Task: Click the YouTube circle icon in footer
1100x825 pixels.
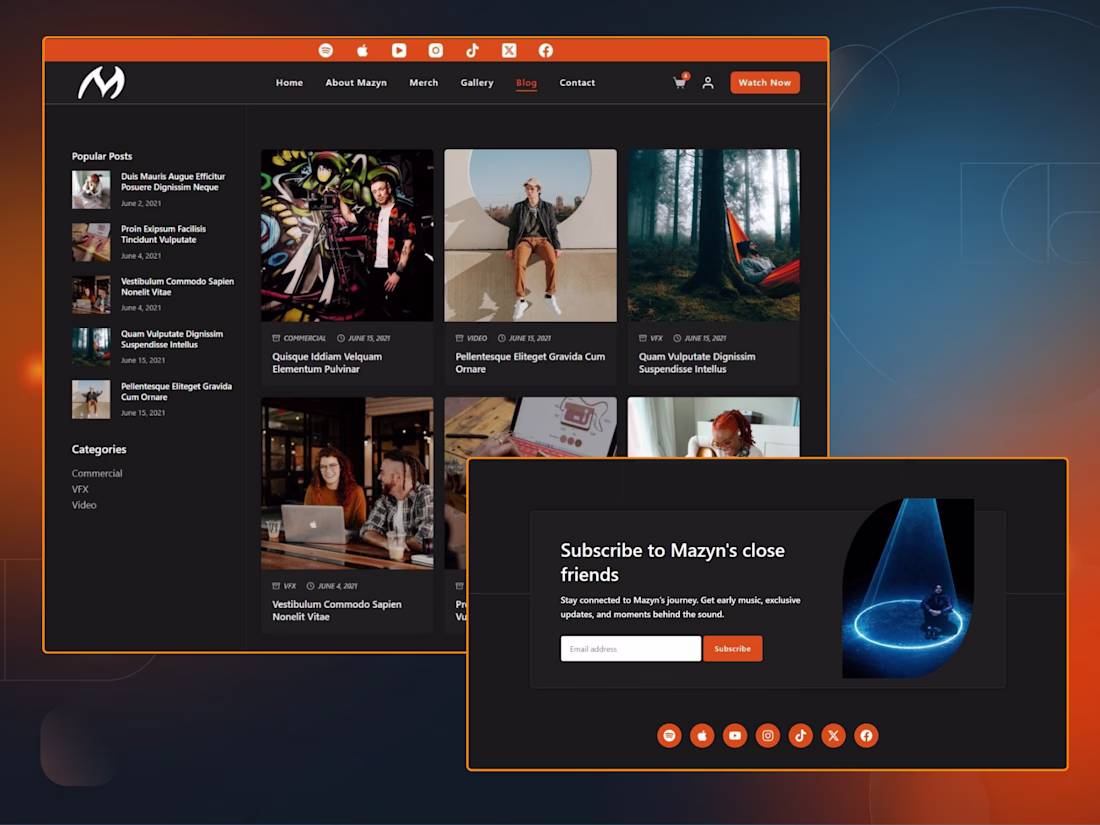Action: coord(735,735)
